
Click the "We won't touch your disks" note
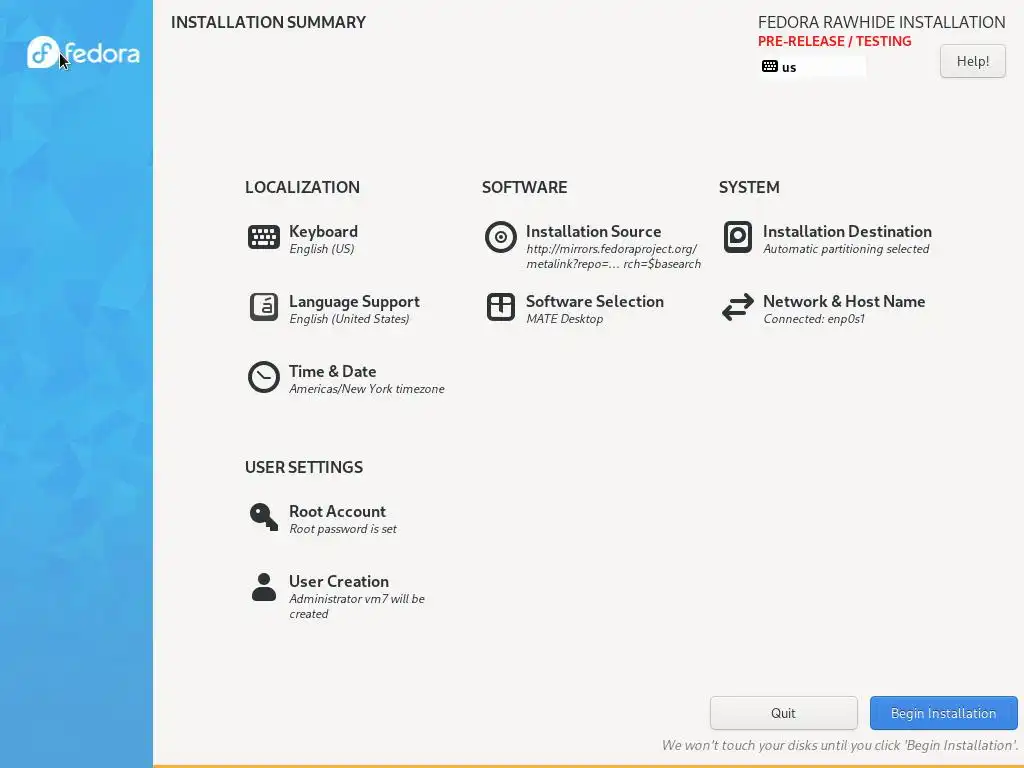coord(840,745)
